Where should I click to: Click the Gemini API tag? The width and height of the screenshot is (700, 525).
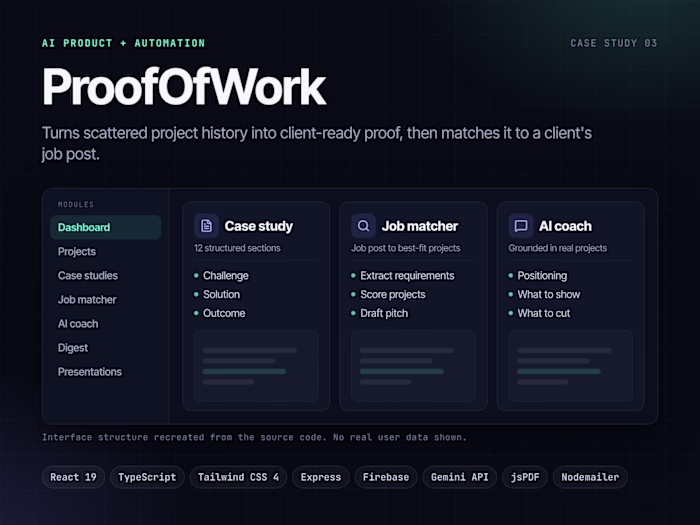pos(459,477)
